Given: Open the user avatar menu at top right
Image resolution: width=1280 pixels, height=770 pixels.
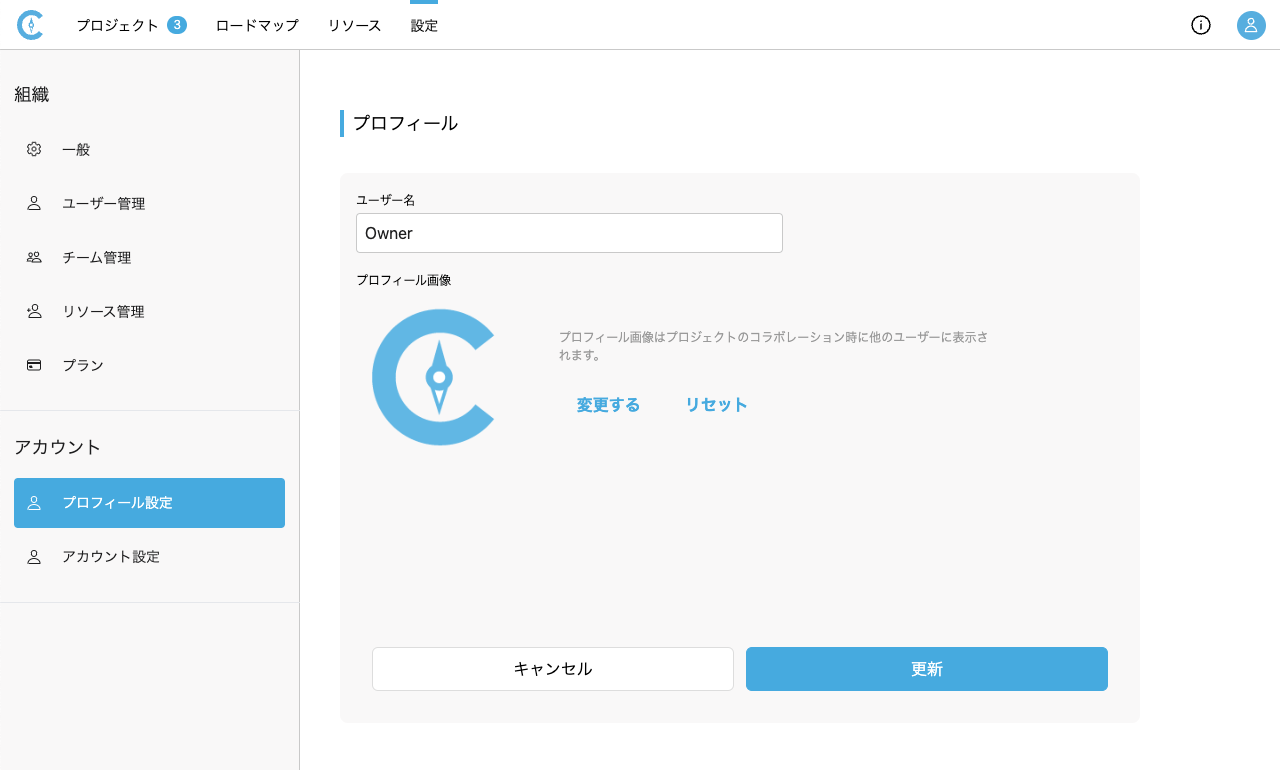Looking at the screenshot, I should [x=1251, y=25].
